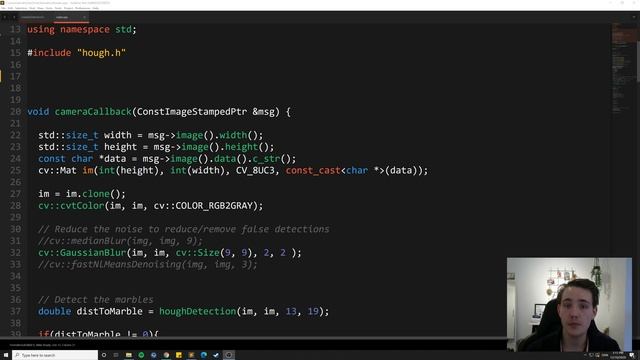
Task: Click commented 'fastNlMeansDenoising' line
Action: click(148, 264)
